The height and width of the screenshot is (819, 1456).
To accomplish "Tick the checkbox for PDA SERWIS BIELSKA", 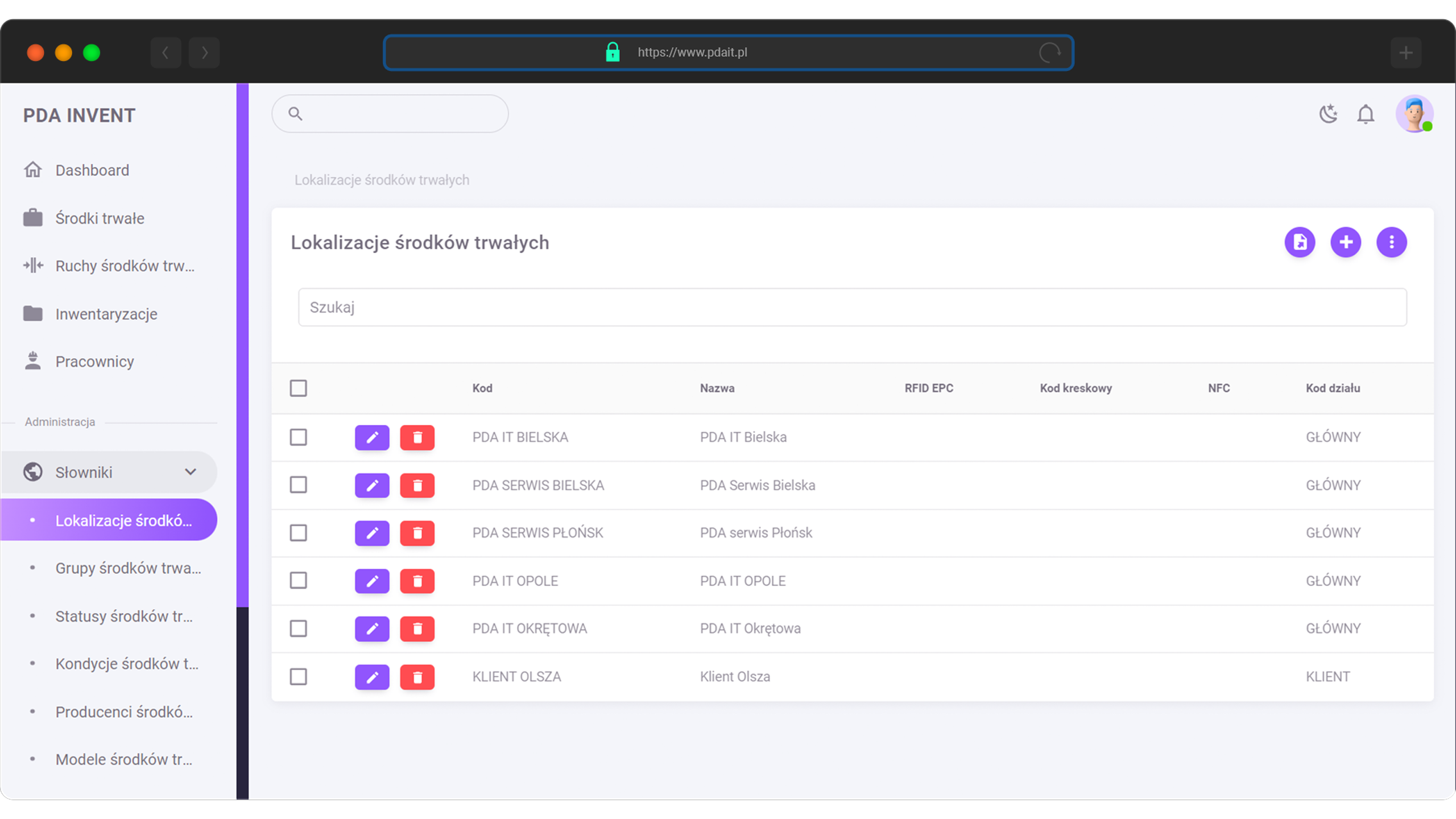I will (x=298, y=485).
